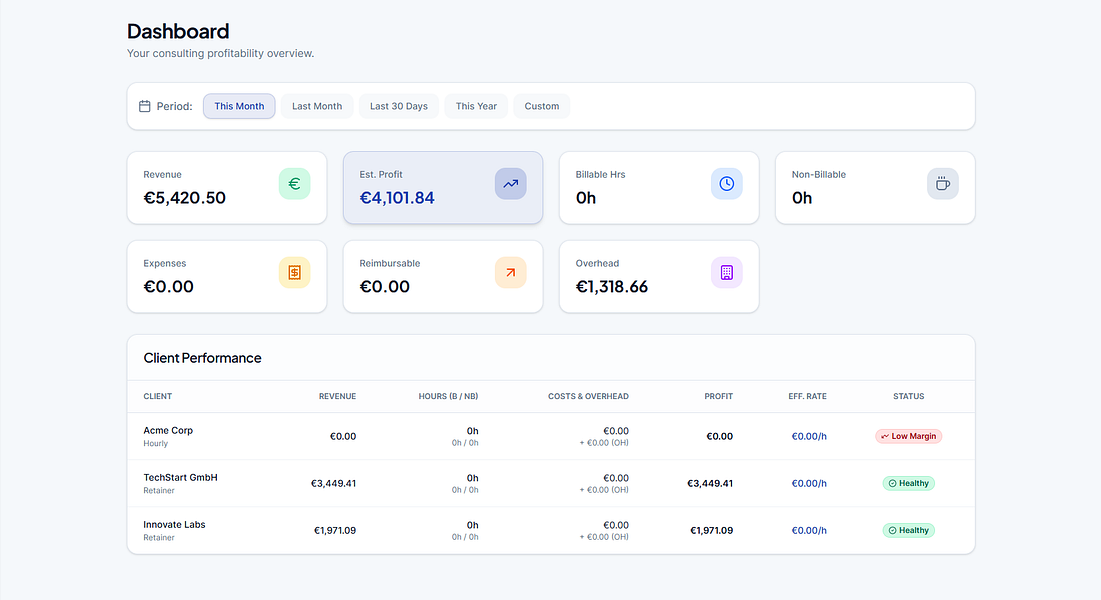Viewport: 1101px width, 600px height.
Task: Click TechStart GmbH's Healthy status badge
Action: pos(909,483)
